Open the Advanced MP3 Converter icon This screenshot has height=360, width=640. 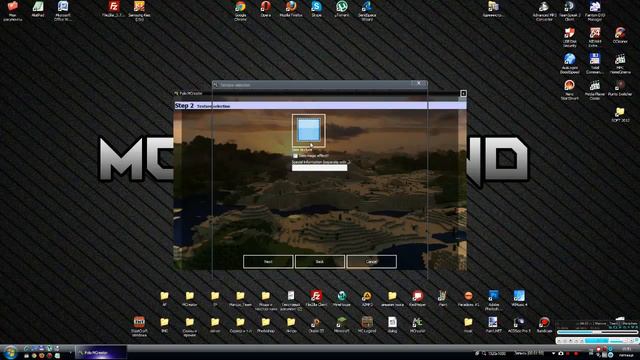(544, 10)
